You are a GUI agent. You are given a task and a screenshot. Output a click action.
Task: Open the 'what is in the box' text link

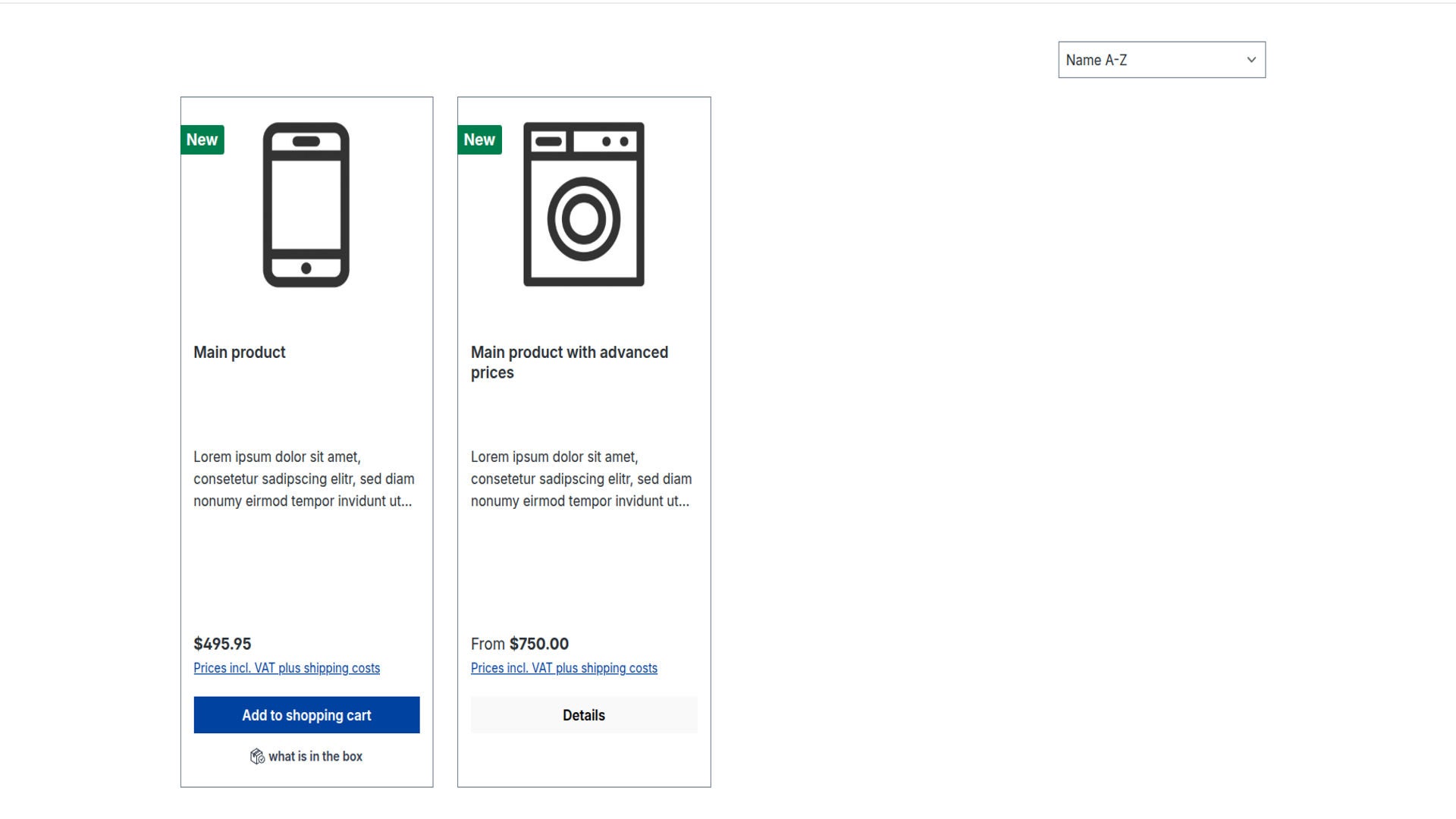[x=315, y=756]
